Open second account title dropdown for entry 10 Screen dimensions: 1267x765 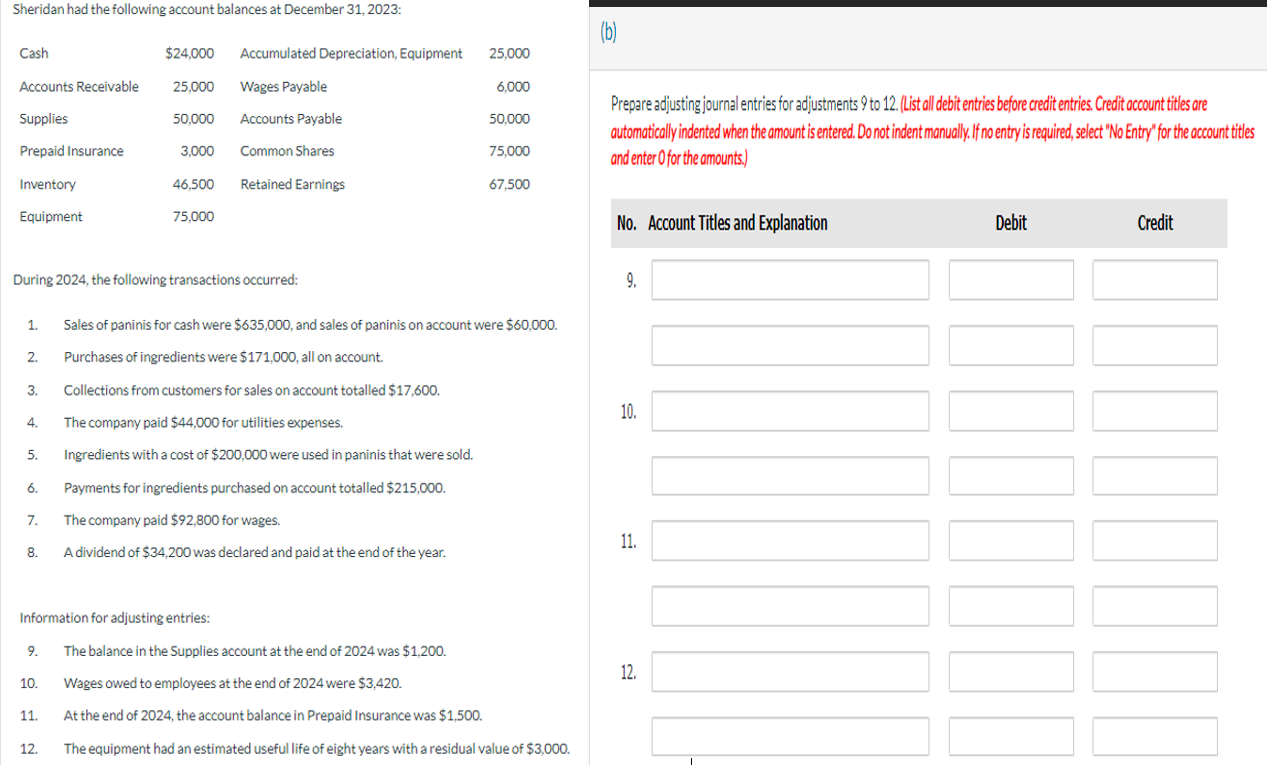(789, 476)
